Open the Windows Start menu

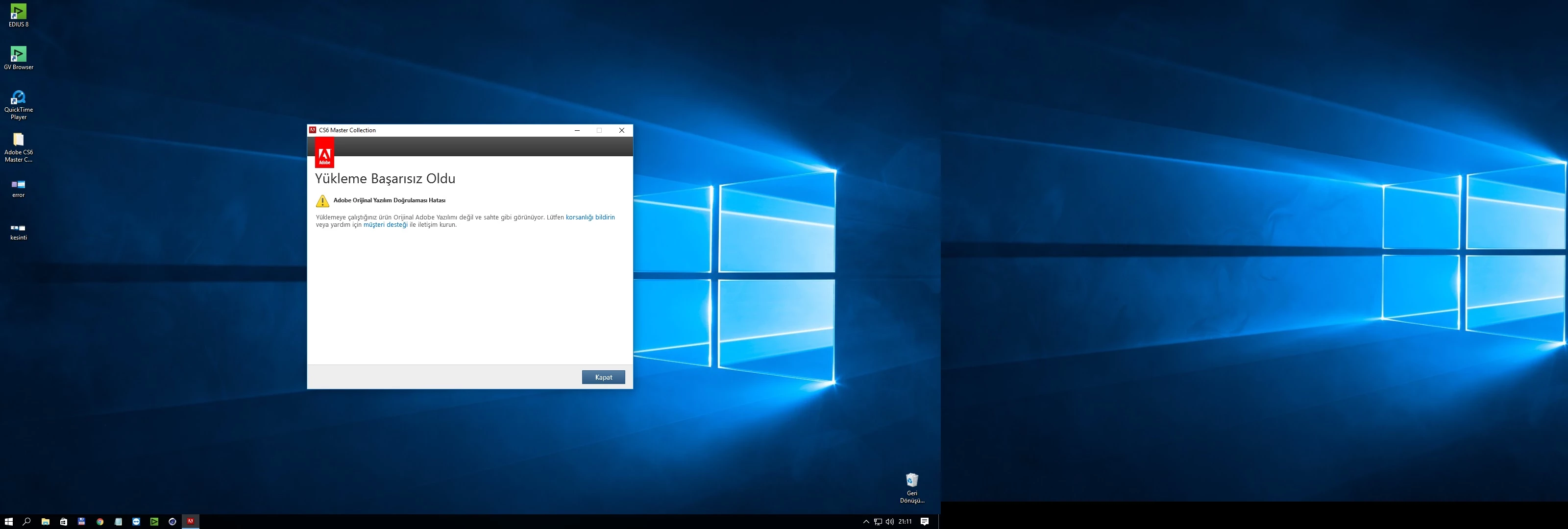(8, 522)
